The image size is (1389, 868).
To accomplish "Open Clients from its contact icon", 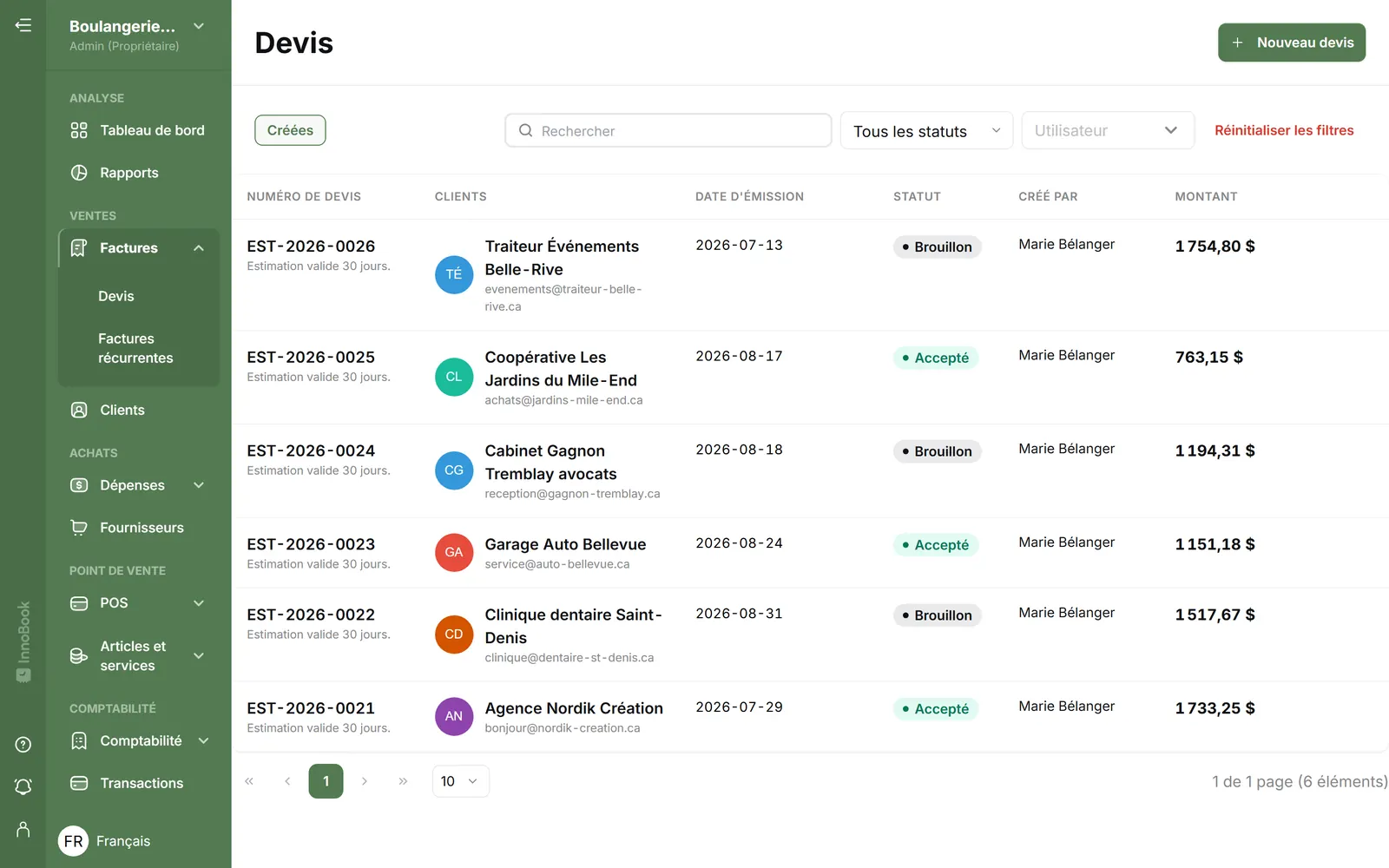I will [x=79, y=410].
